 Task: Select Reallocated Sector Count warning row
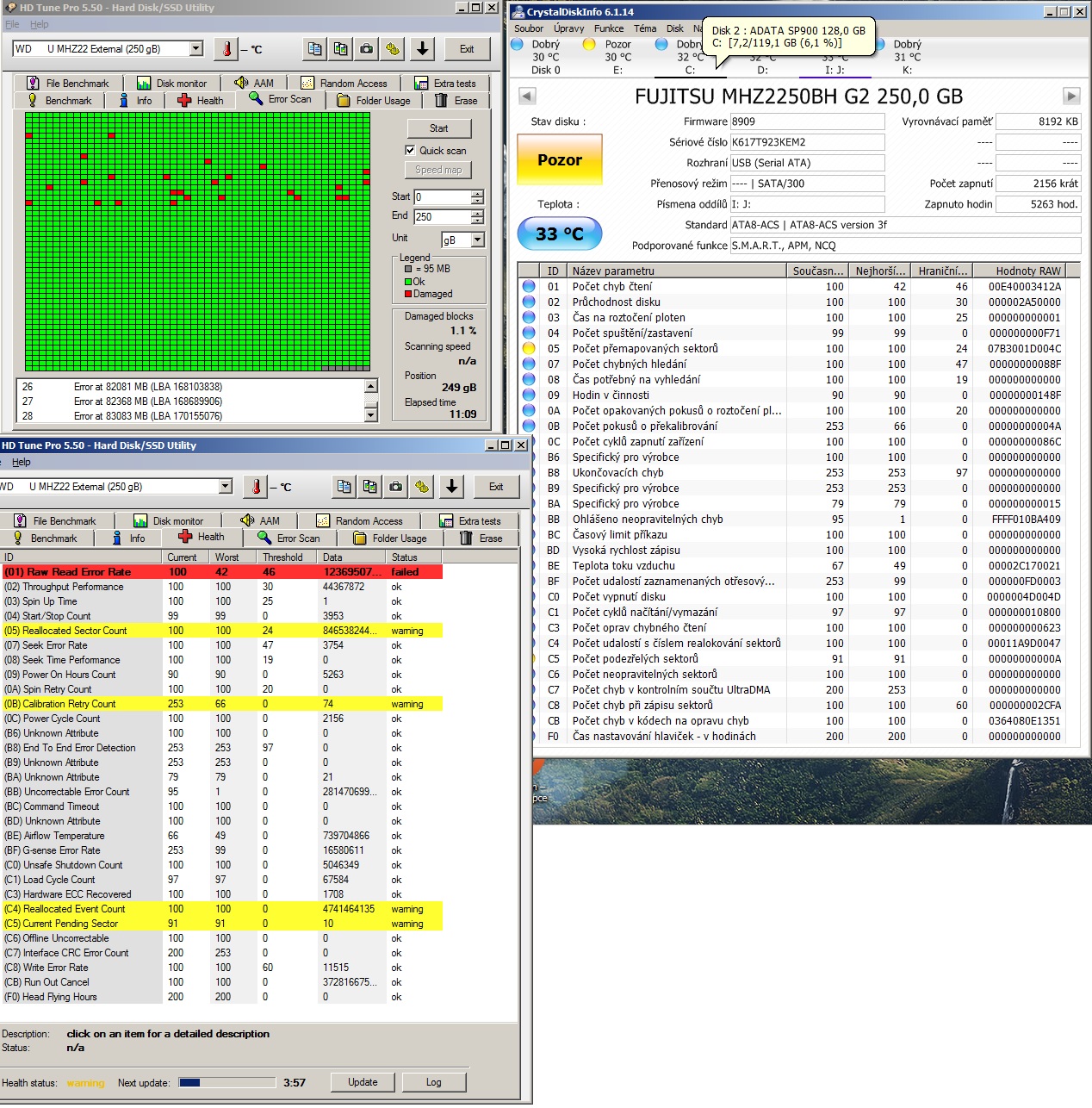pyautogui.click(x=221, y=631)
